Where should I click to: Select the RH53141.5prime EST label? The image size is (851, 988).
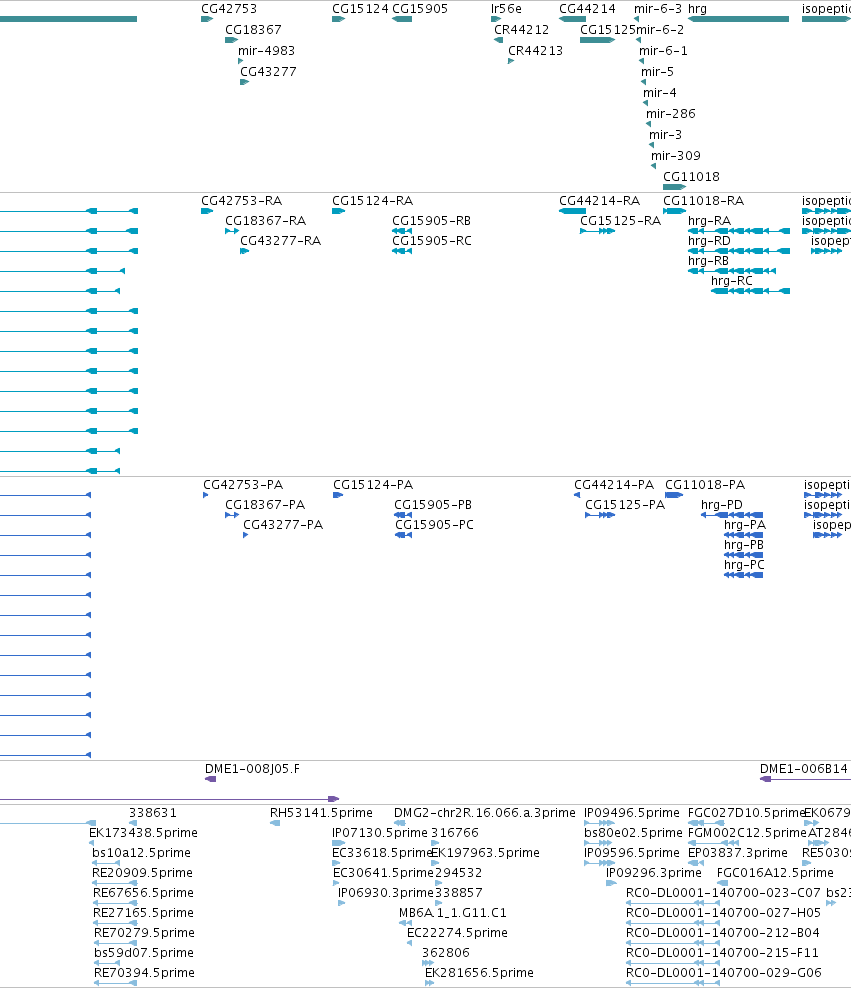click(x=321, y=813)
